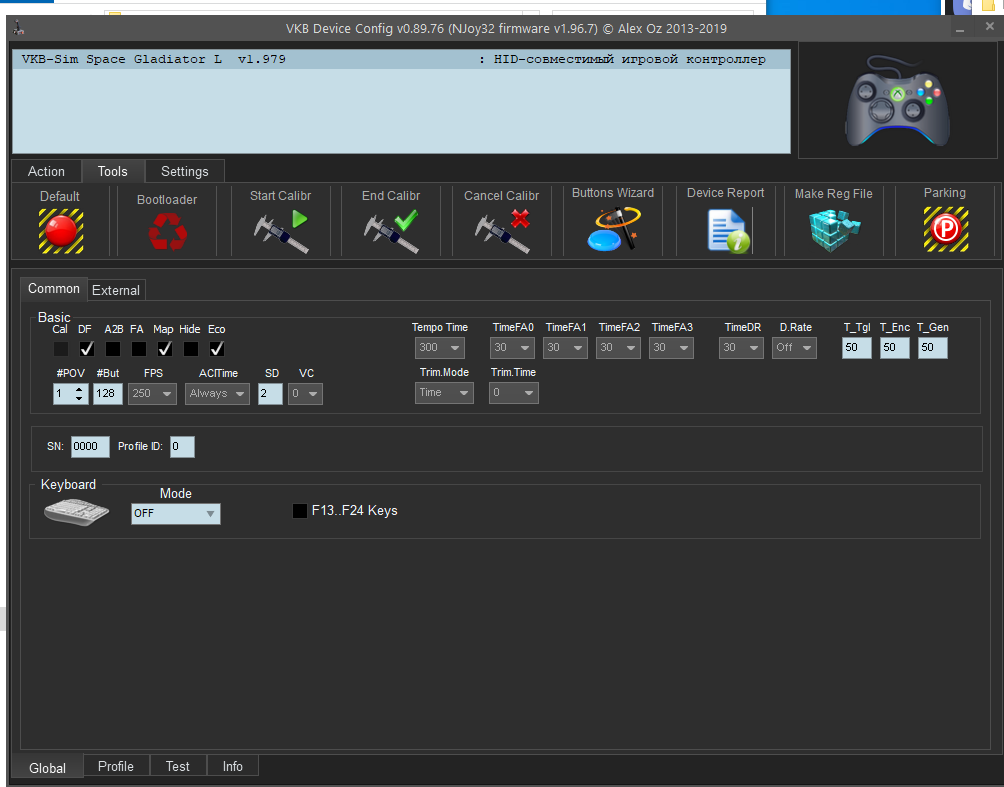Click the Make Reg File cube icon
Screen dimensions: 1004x787
[x=834, y=230]
